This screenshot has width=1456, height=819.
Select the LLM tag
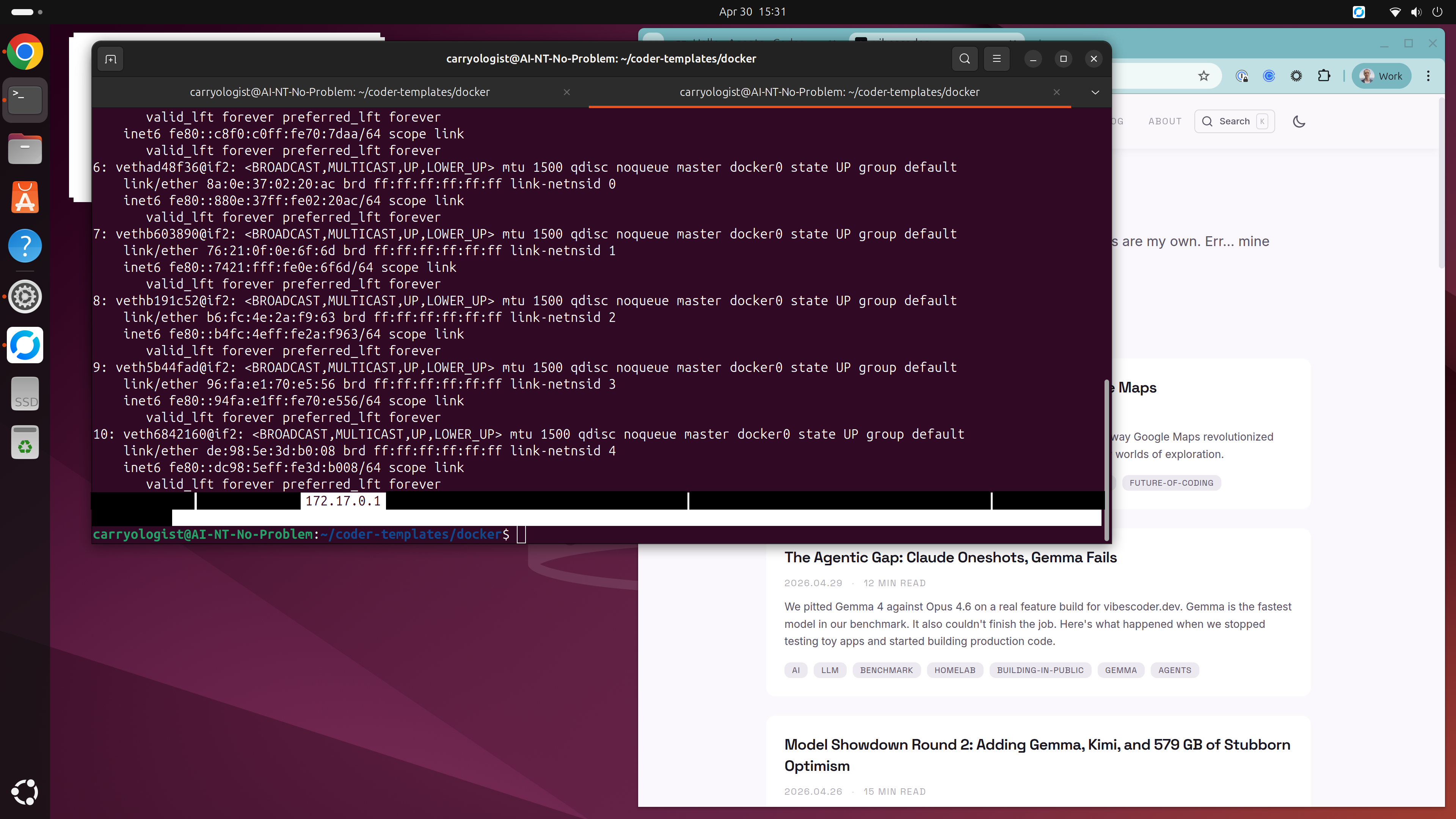tap(830, 670)
